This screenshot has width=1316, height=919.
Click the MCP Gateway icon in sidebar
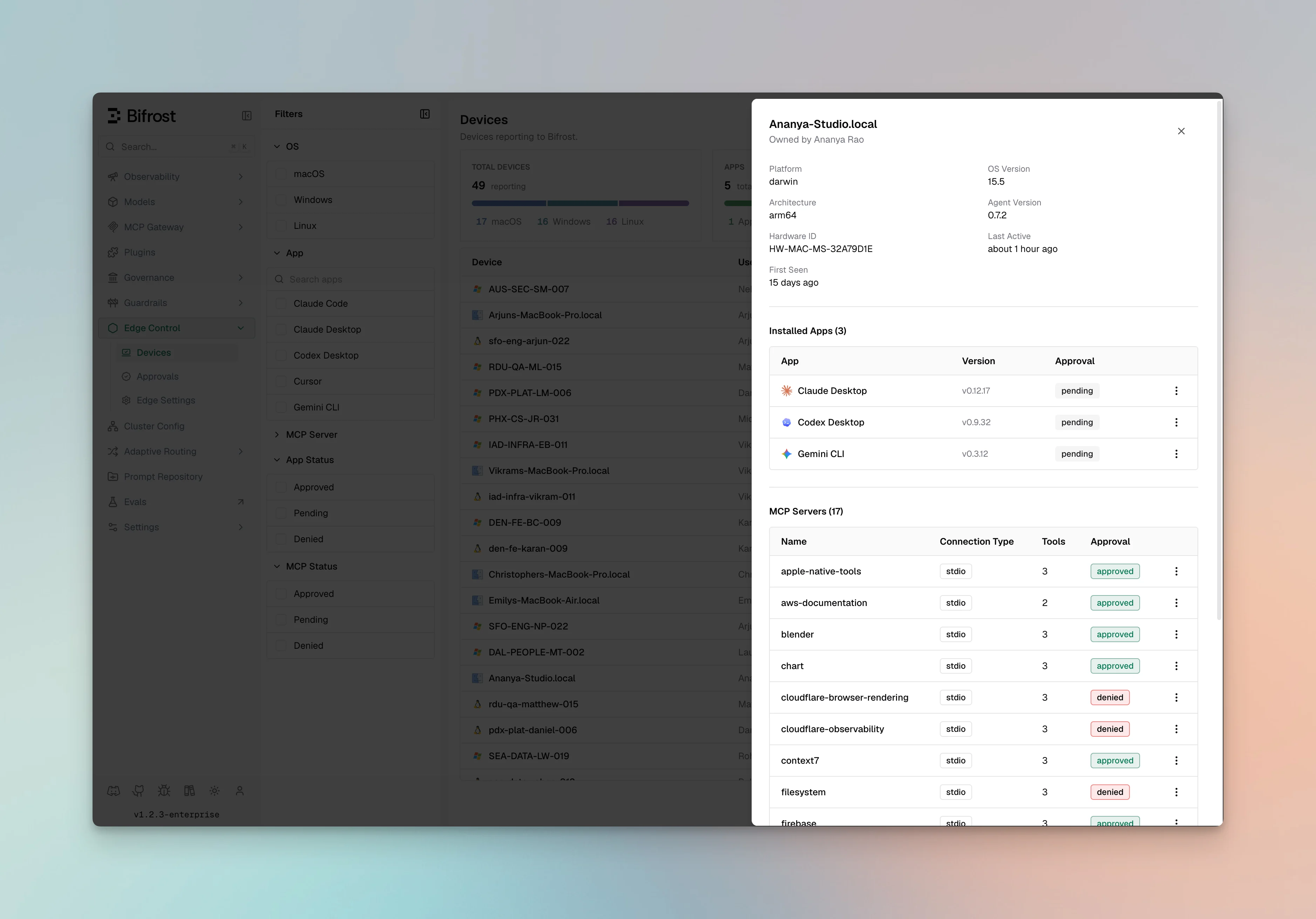113,227
